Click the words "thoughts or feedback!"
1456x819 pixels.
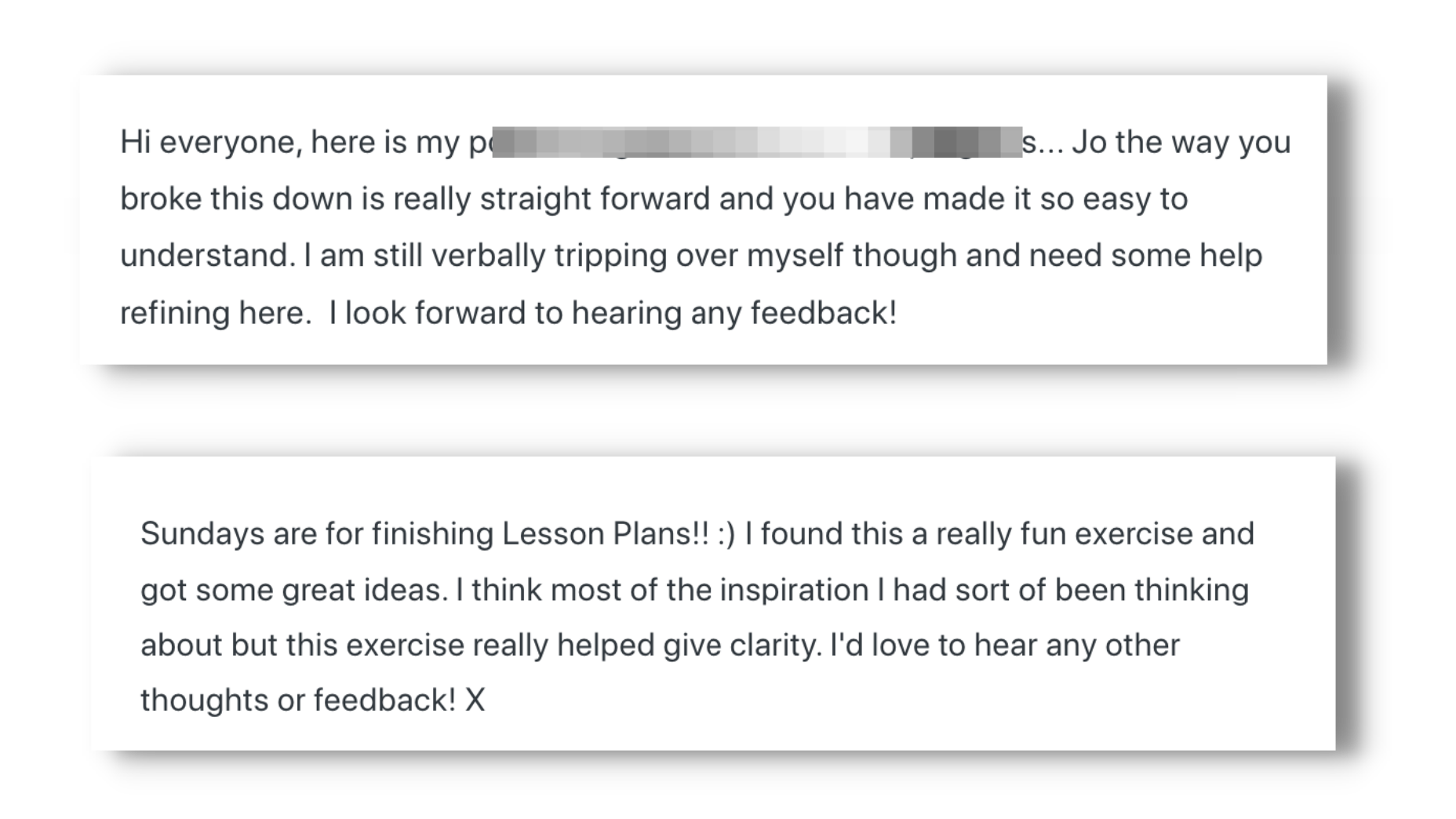(x=298, y=700)
